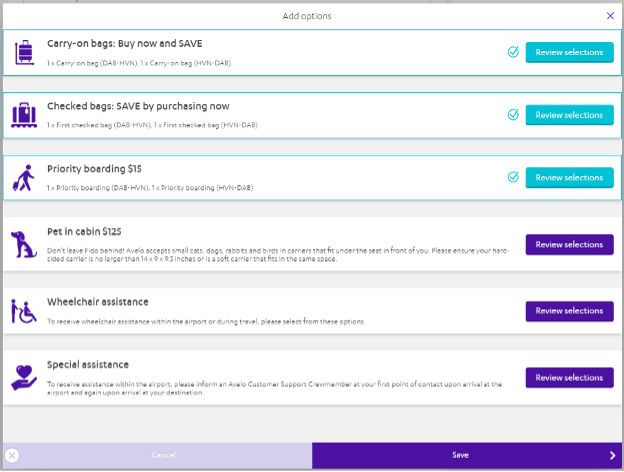
Task: Click the 'Wheelchair assistance' heading
Action: [98, 302]
